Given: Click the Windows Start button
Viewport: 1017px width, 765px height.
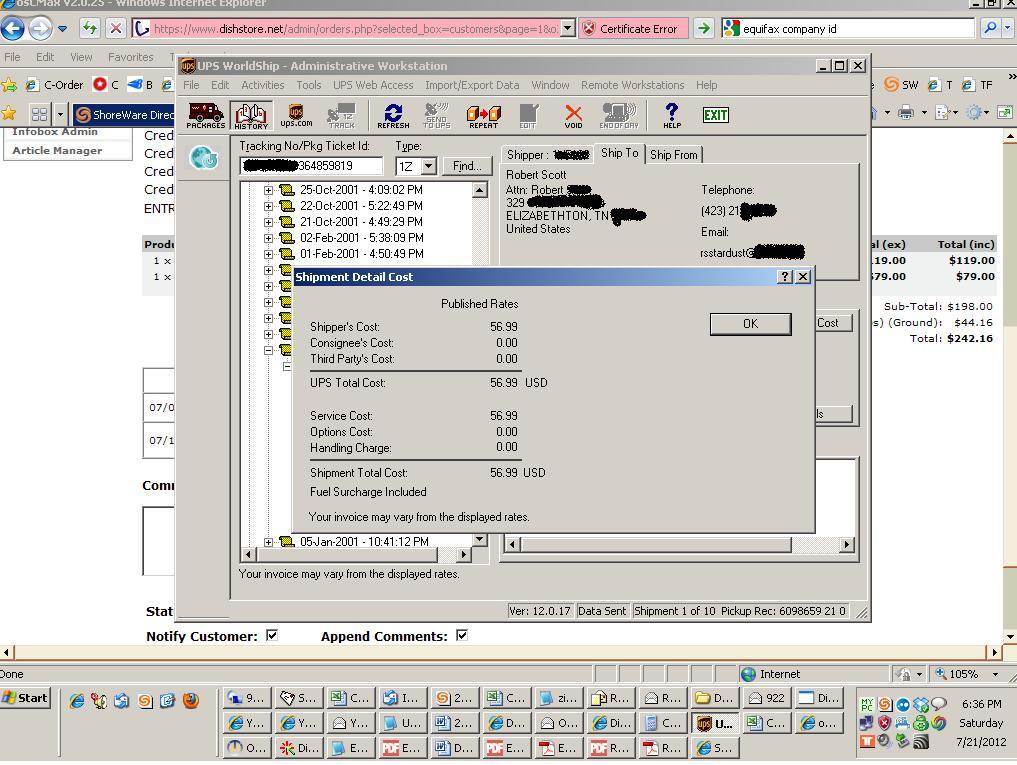Looking at the screenshot, I should coord(25,698).
